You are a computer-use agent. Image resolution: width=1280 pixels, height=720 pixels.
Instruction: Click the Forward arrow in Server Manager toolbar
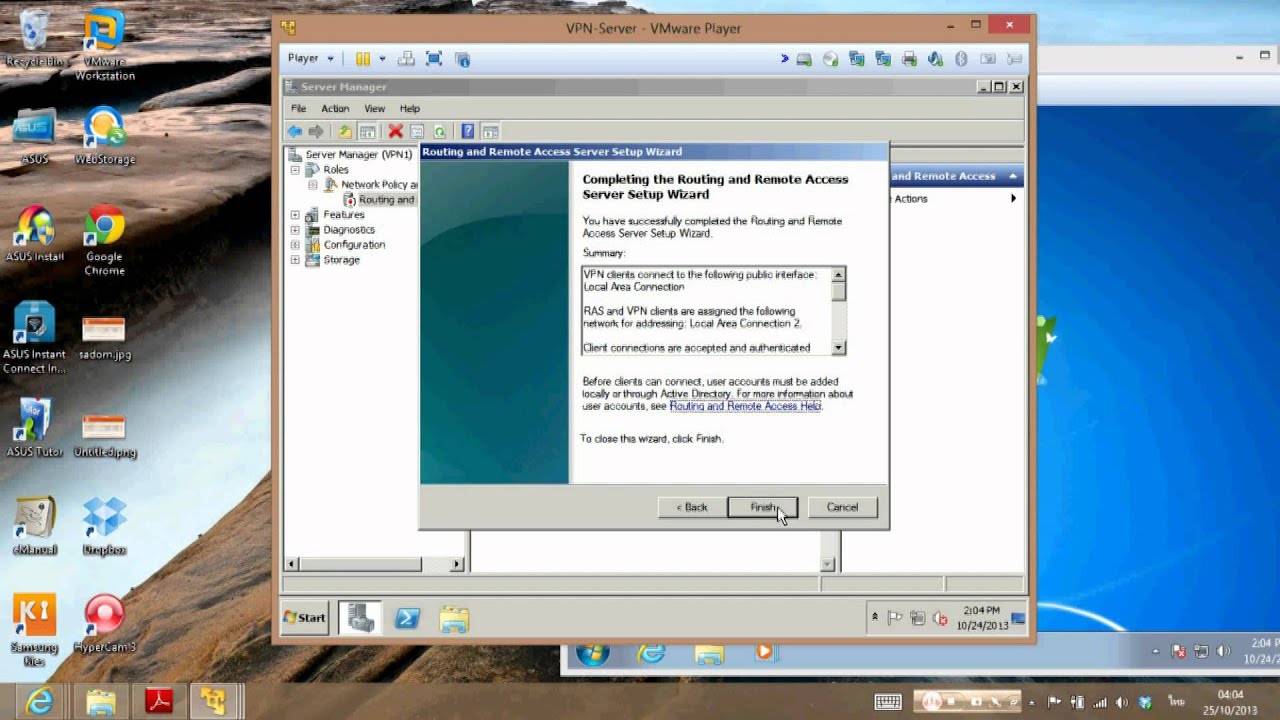point(316,131)
